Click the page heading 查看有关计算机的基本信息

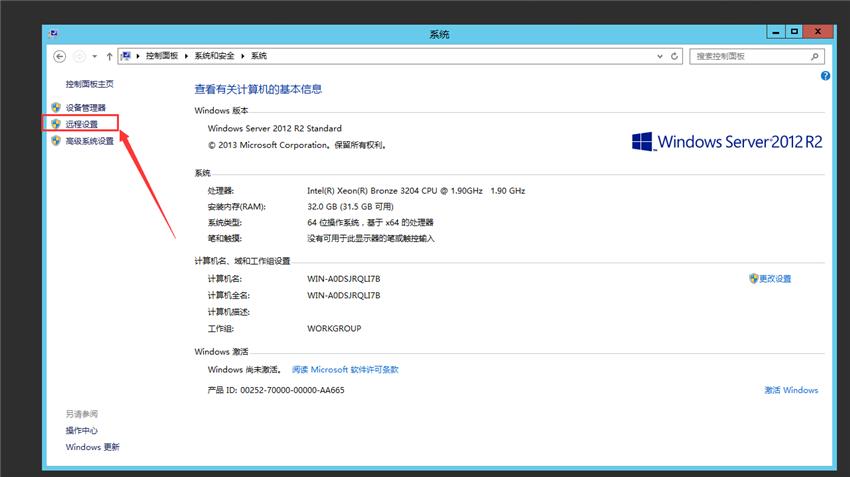point(258,89)
